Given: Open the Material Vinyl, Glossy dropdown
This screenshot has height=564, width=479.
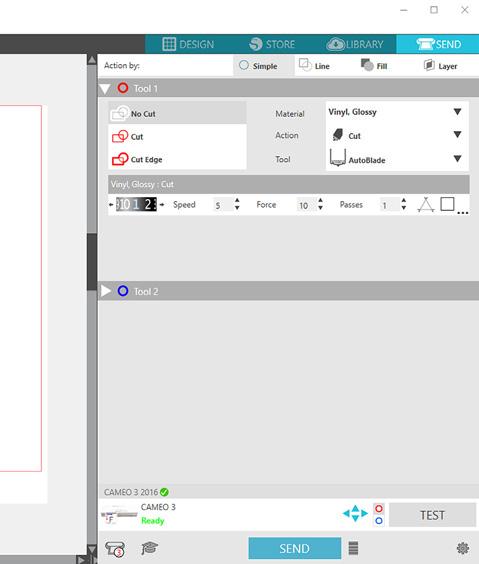Looking at the screenshot, I should click(397, 112).
